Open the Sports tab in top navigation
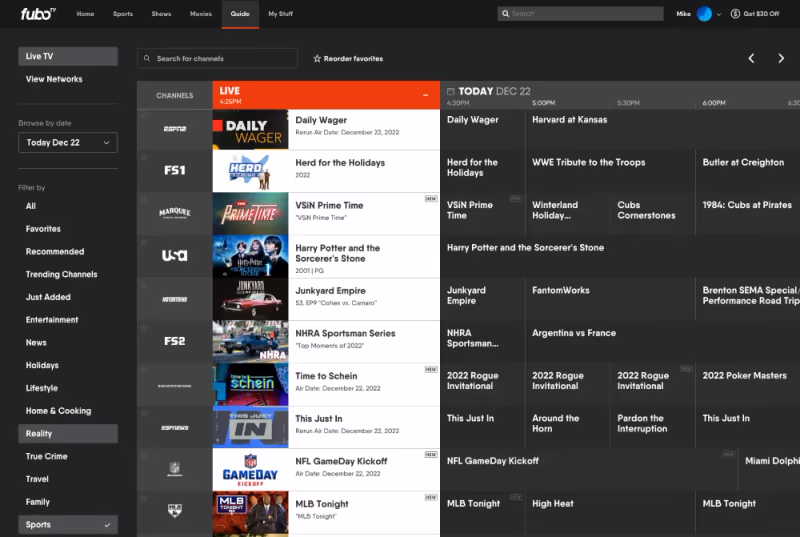The image size is (800, 537). pyautogui.click(x=123, y=14)
